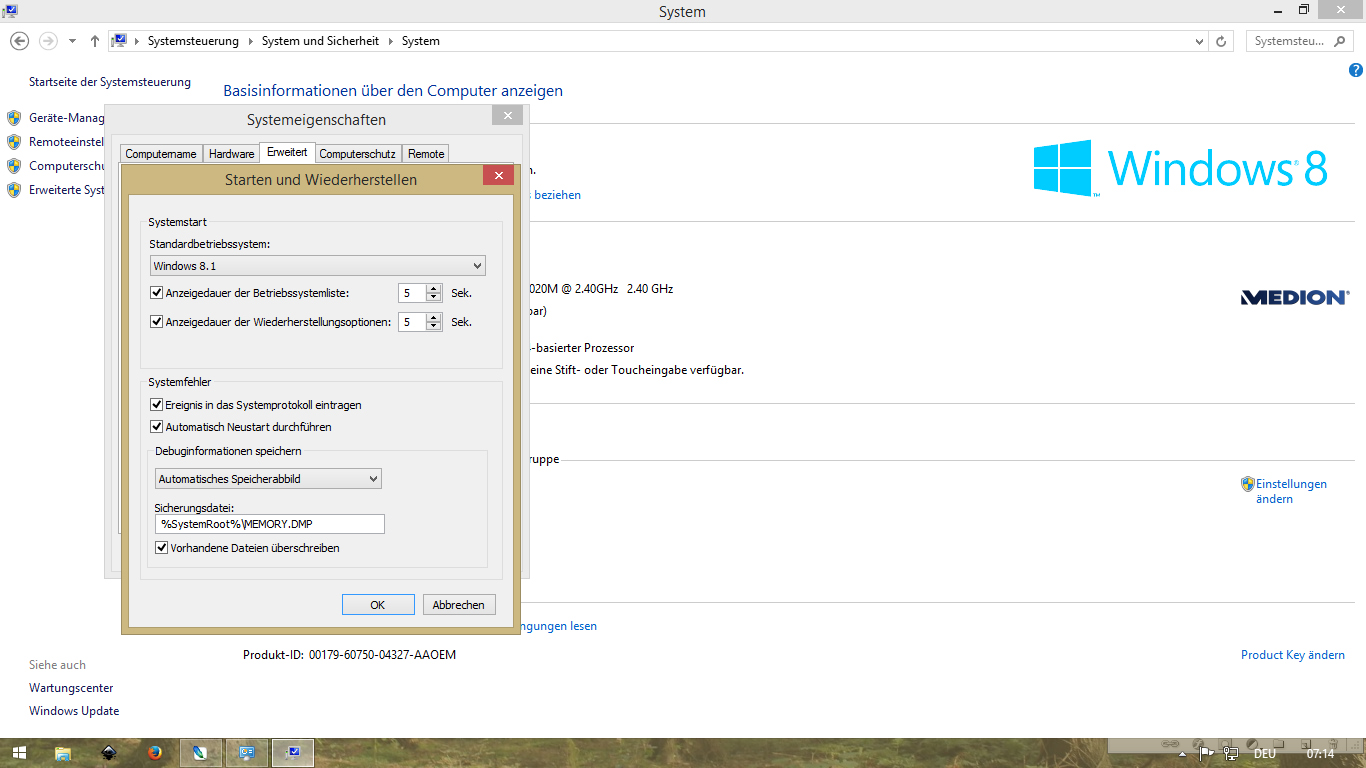Expand the breadcrumb arrow after System und Sicherheit
The height and width of the screenshot is (768, 1366).
(390, 41)
